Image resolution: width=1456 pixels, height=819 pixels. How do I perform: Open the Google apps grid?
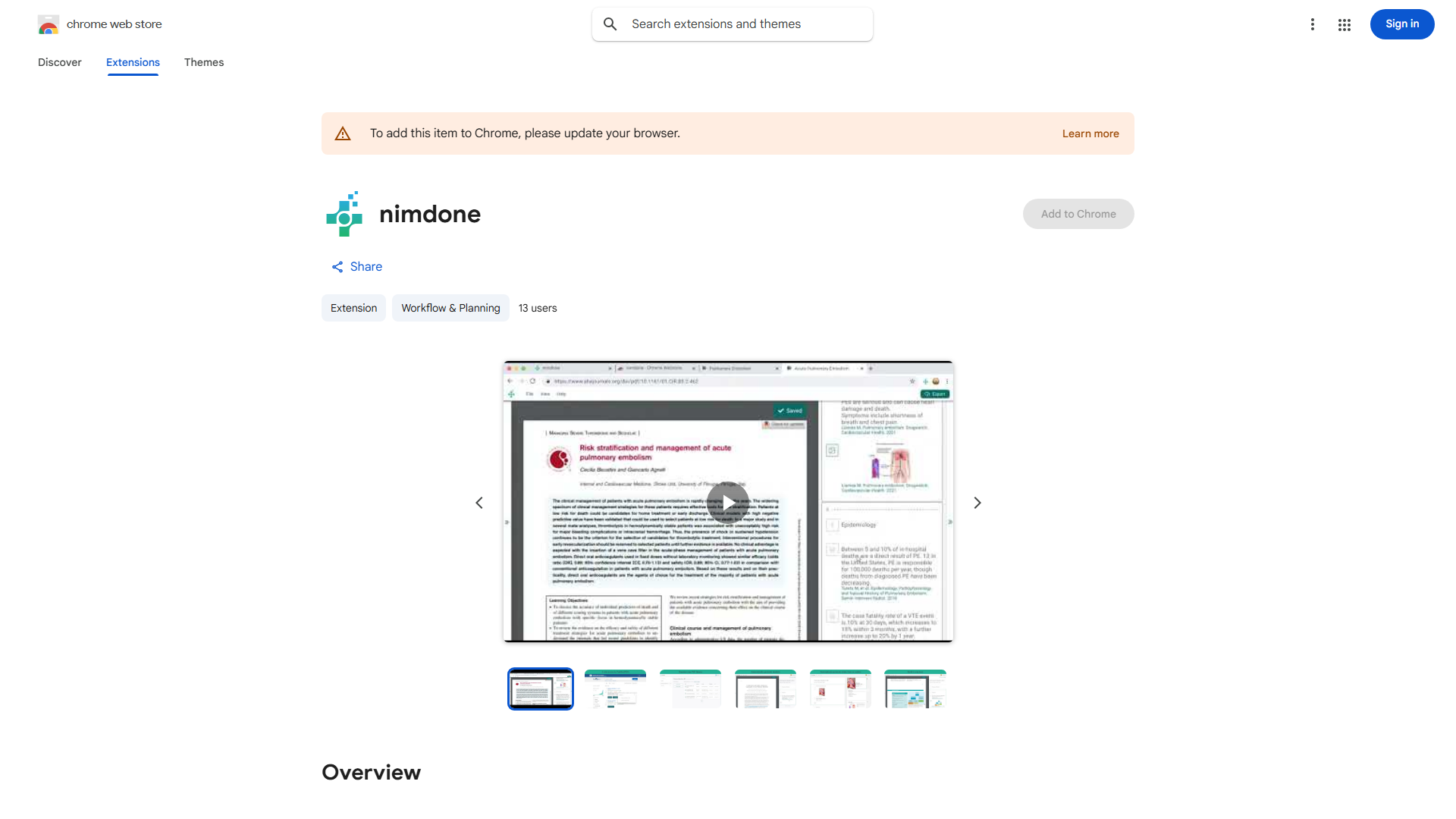[1344, 24]
